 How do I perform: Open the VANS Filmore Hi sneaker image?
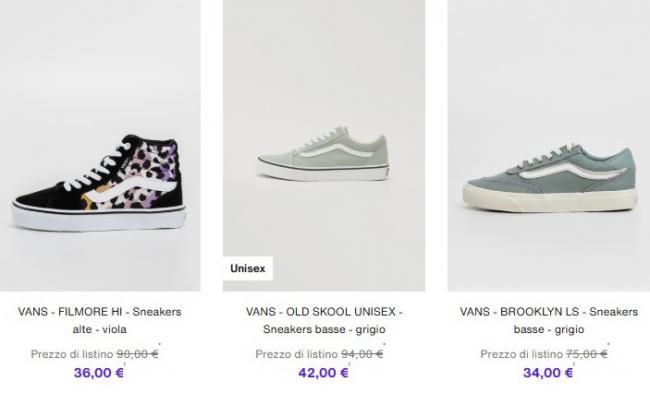(x=99, y=180)
